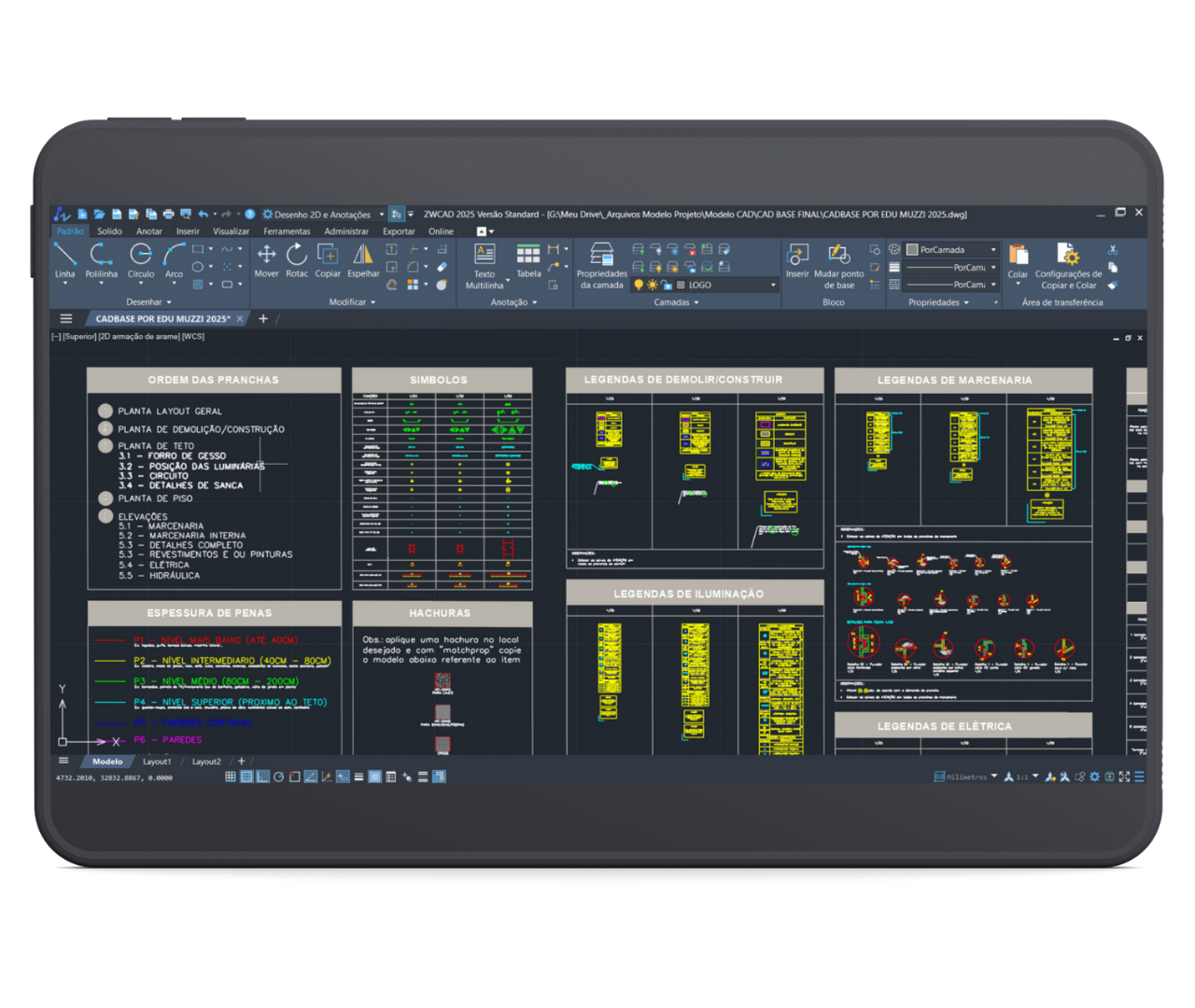Screen dimensions: 1195x1008
Task: Expand the Modificar panel
Action: [x=352, y=302]
